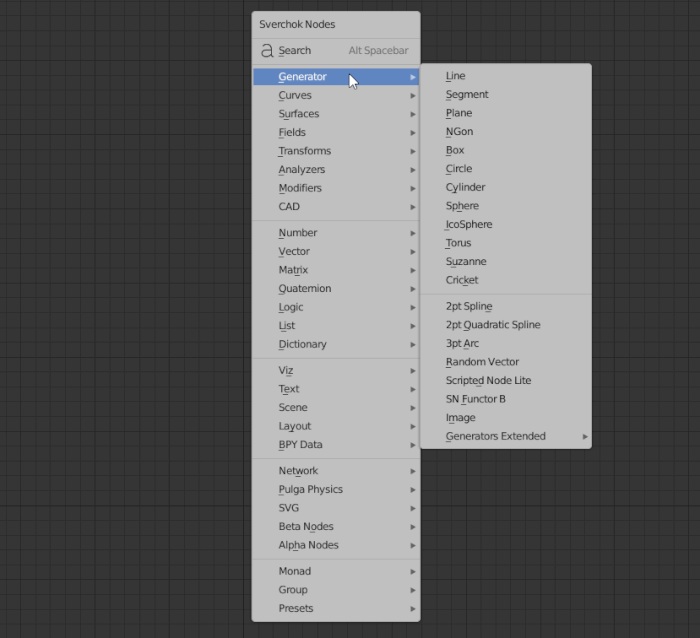Select SN Functor B
Viewport: 700px width, 638px height.
coord(506,399)
